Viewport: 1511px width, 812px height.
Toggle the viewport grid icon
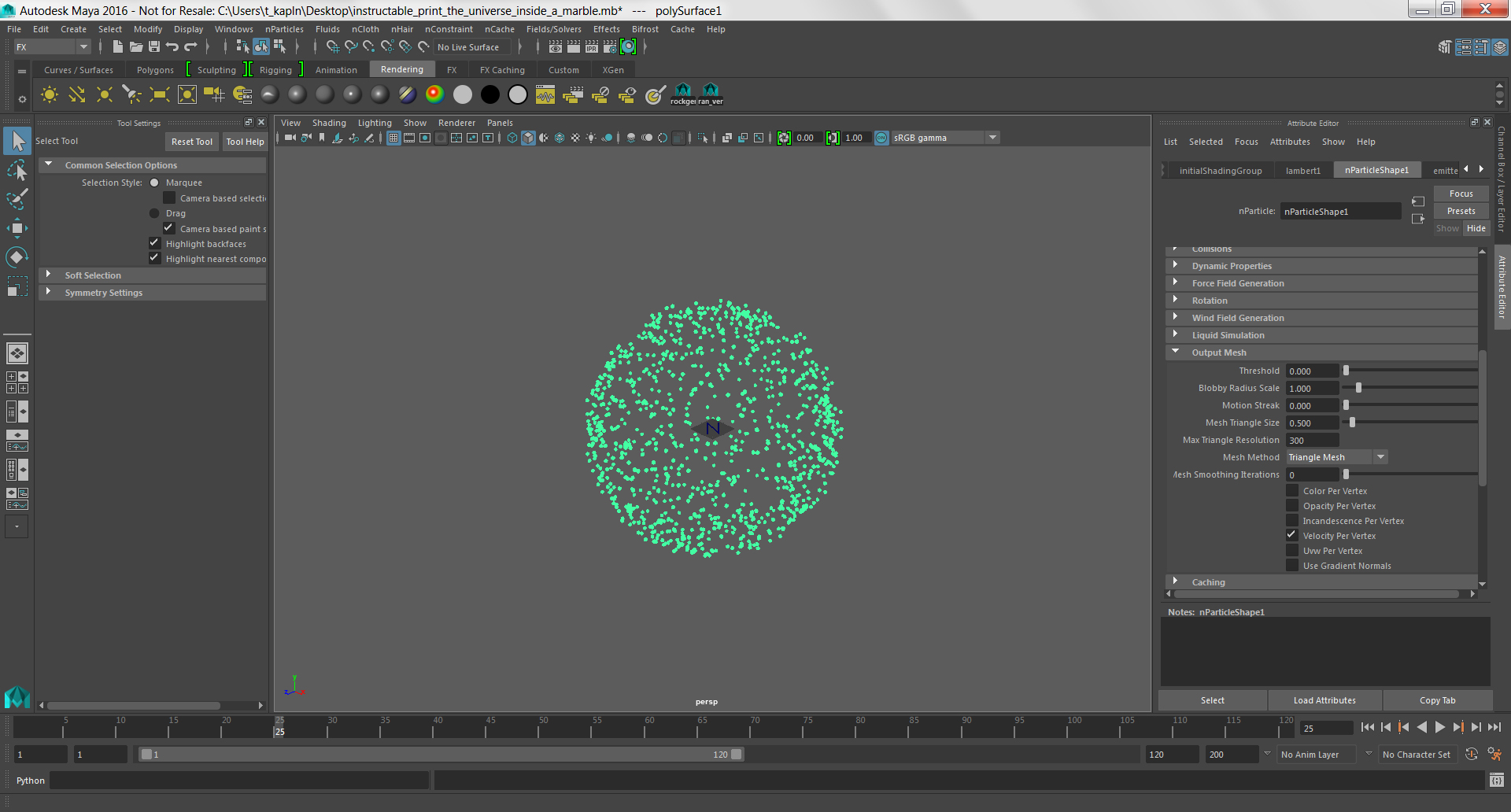pyautogui.click(x=393, y=138)
